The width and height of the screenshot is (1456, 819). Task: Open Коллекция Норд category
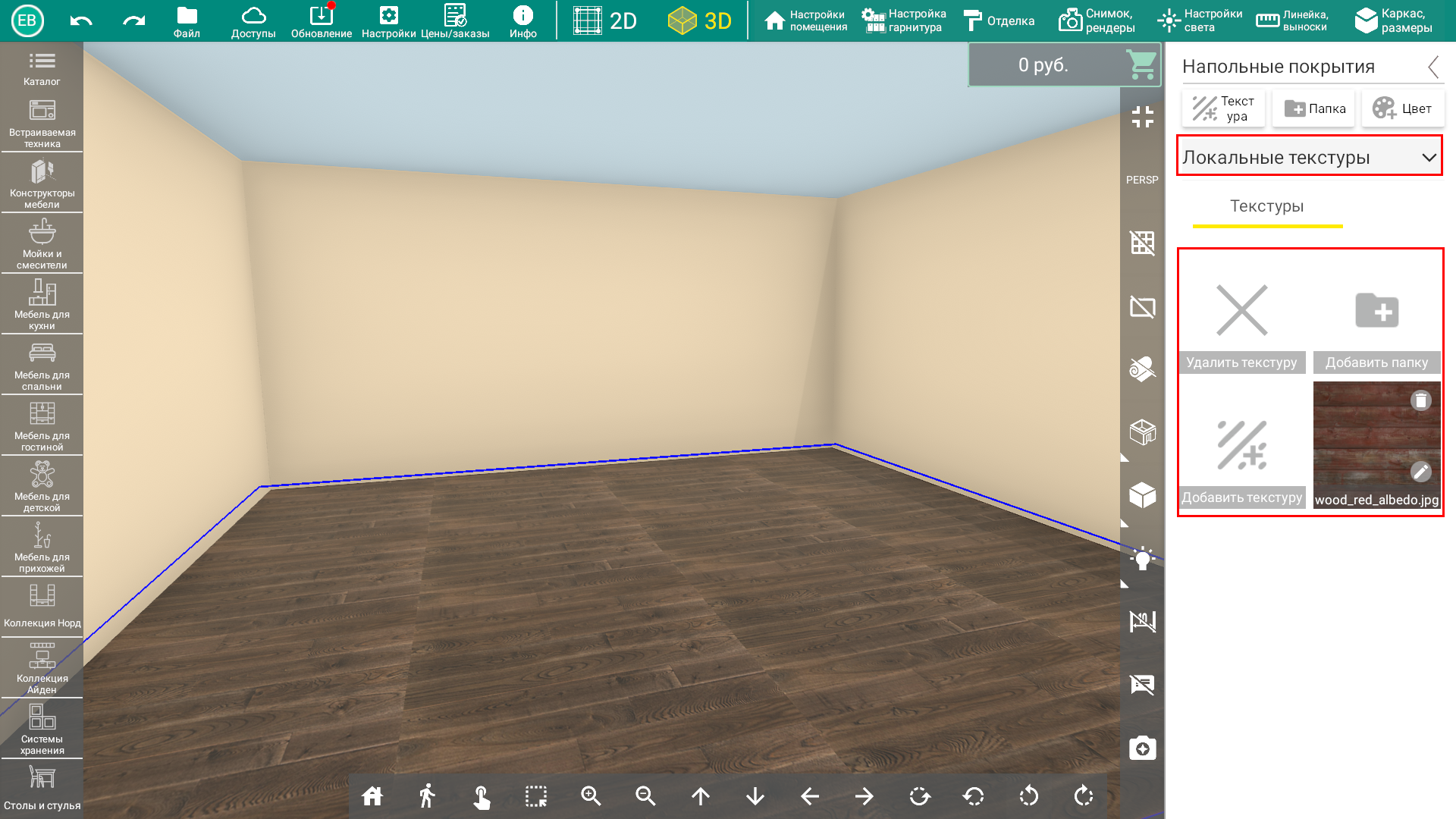coord(42,607)
